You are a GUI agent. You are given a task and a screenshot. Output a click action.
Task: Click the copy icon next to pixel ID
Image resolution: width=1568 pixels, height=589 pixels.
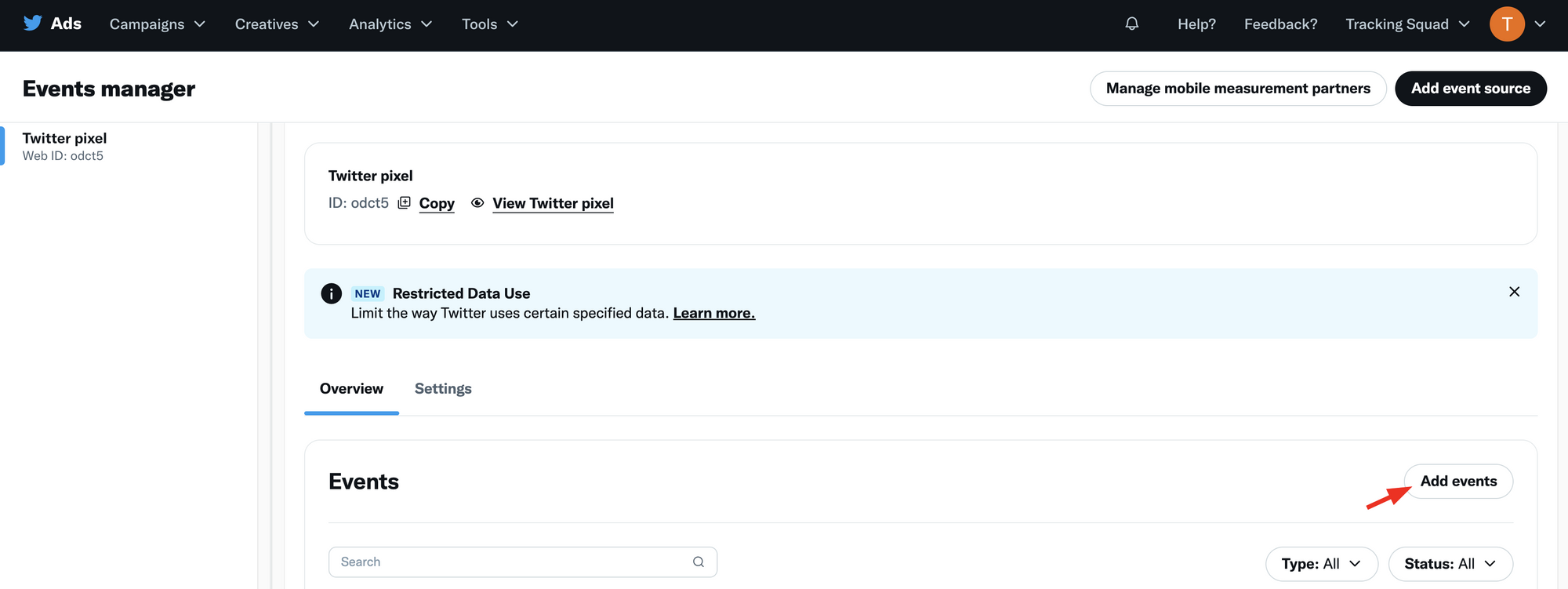pos(404,202)
